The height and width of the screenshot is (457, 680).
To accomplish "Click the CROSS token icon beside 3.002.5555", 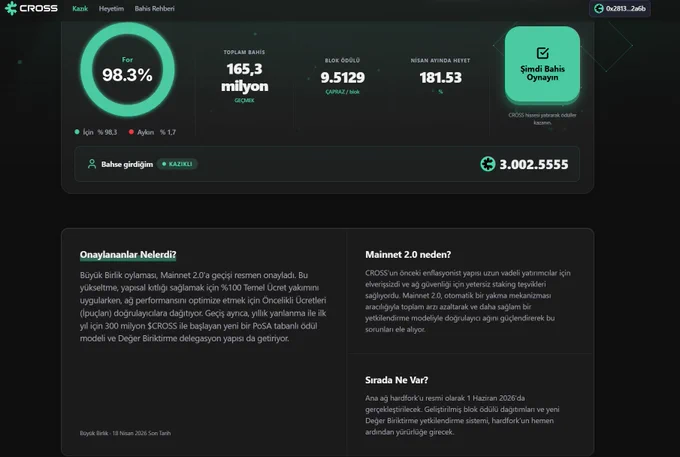I will pyautogui.click(x=488, y=164).
